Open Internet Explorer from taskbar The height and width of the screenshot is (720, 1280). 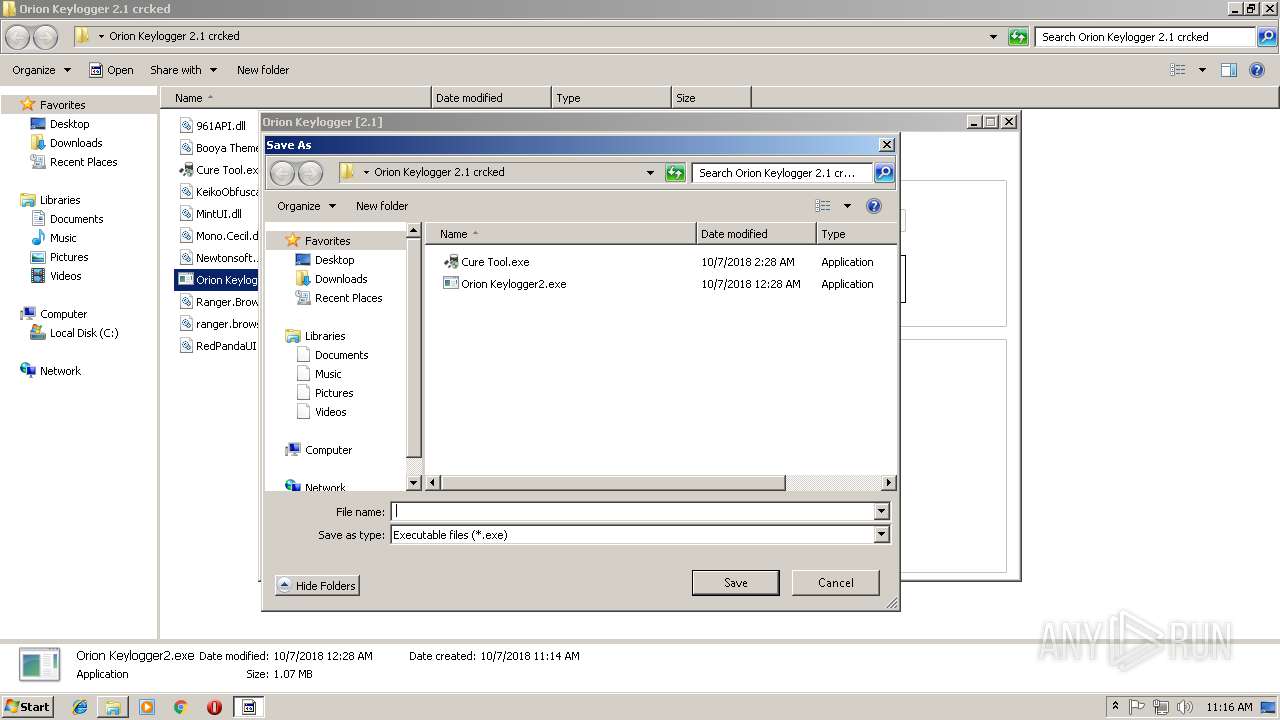coord(80,707)
